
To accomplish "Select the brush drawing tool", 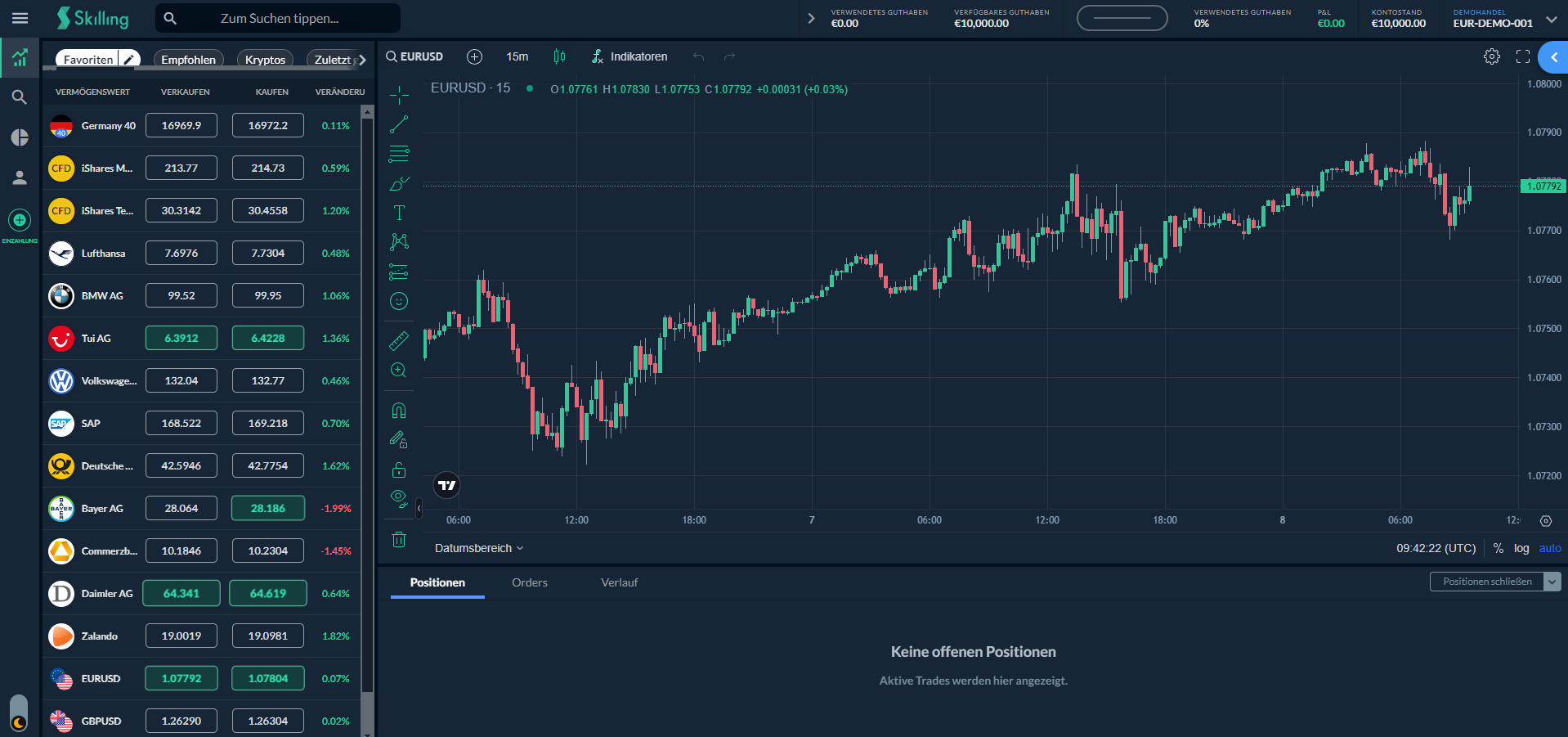I will [399, 183].
